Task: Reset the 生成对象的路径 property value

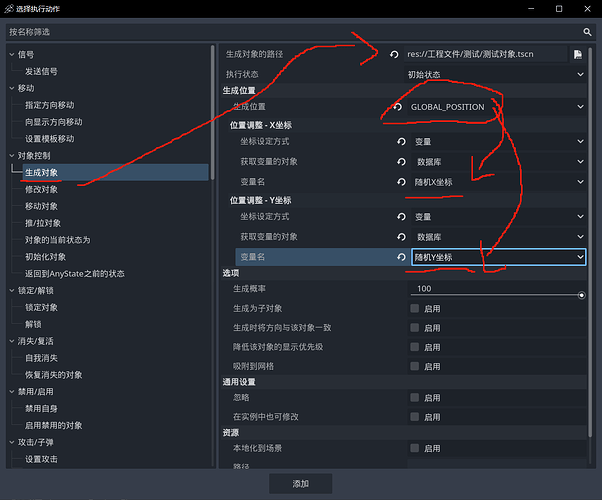Action: click(x=393, y=54)
